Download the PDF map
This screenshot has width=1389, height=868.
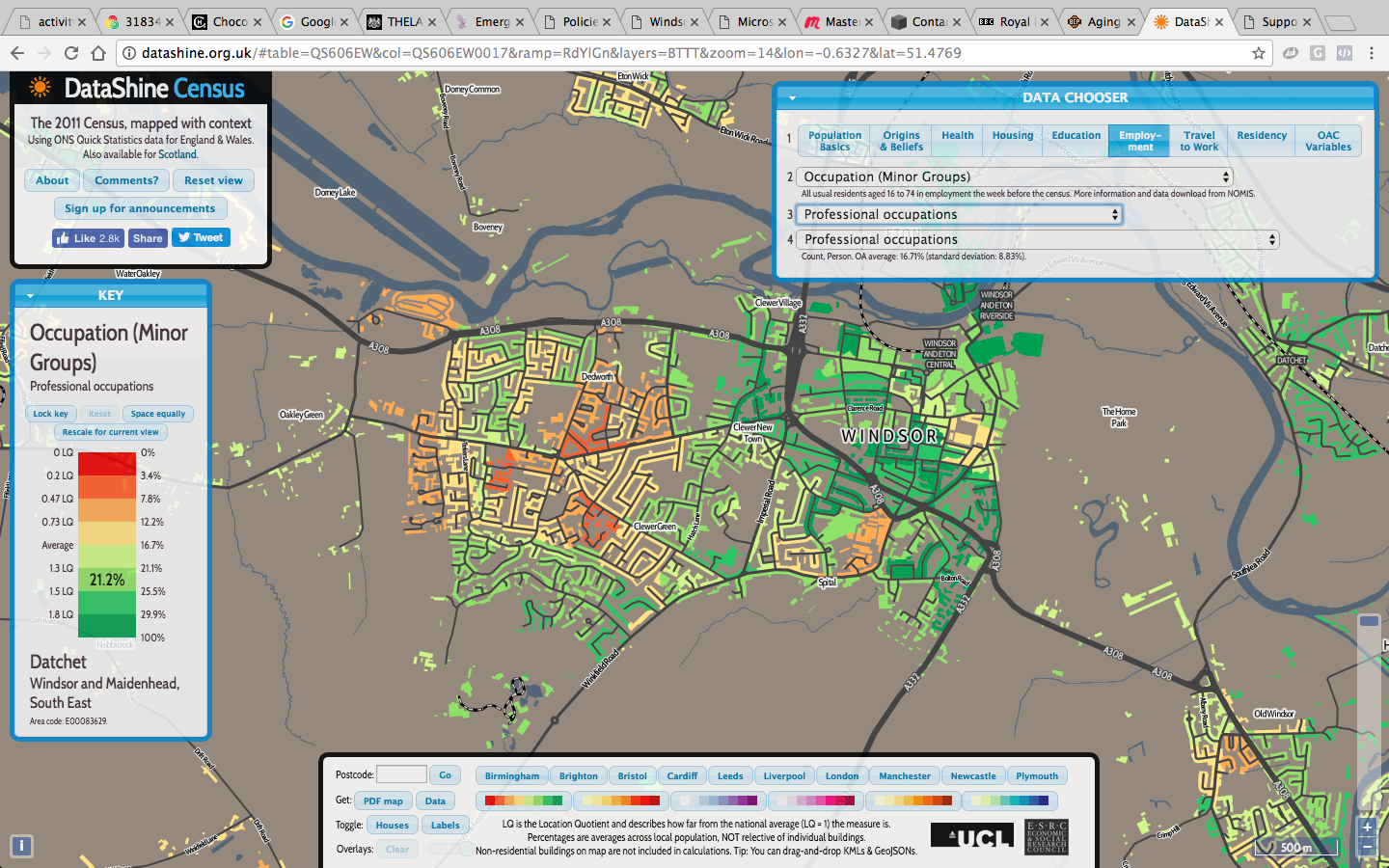[384, 800]
